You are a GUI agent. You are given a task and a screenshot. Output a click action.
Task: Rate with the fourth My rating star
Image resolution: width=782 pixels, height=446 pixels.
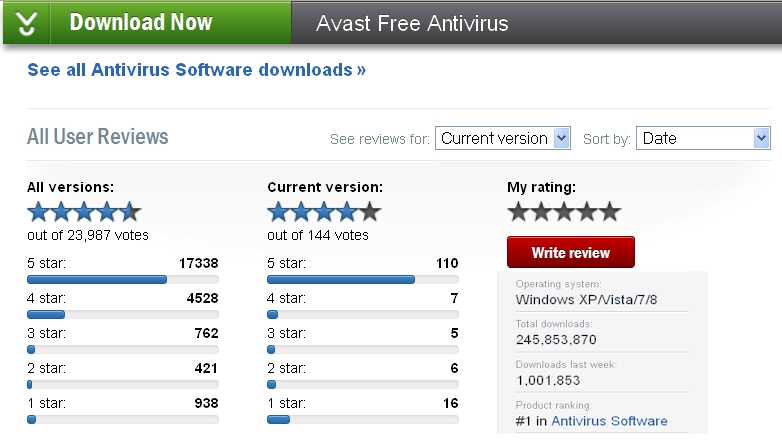[x=587, y=211]
